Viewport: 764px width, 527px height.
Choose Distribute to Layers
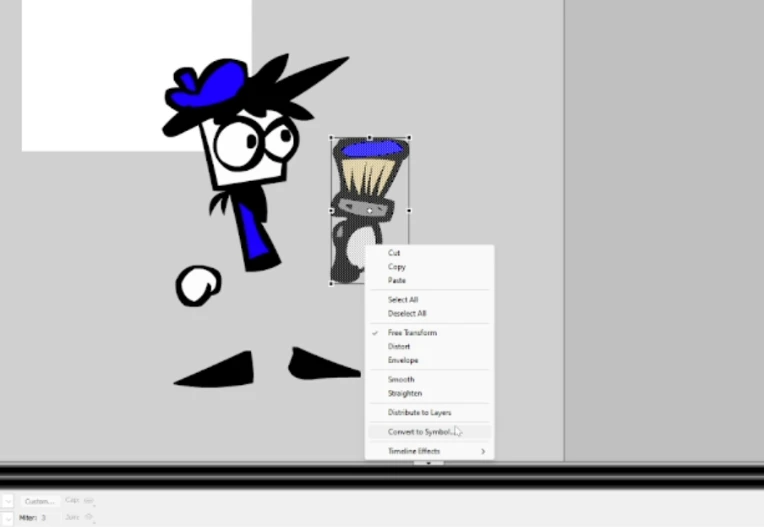coord(429,412)
